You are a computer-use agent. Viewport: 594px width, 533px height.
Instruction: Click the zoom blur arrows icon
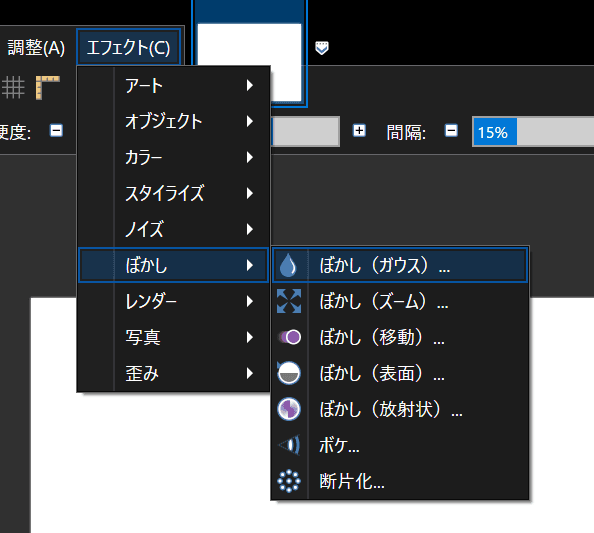pos(289,301)
